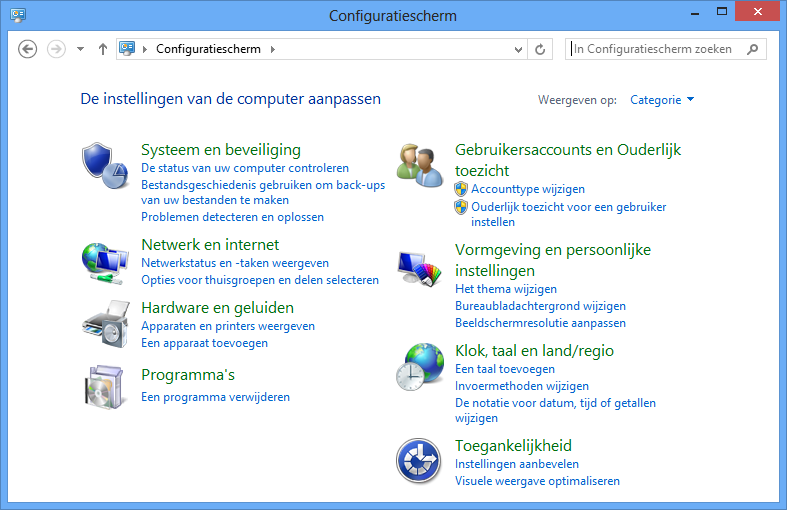Maximize the Configuratiescherm window

pos(722,12)
